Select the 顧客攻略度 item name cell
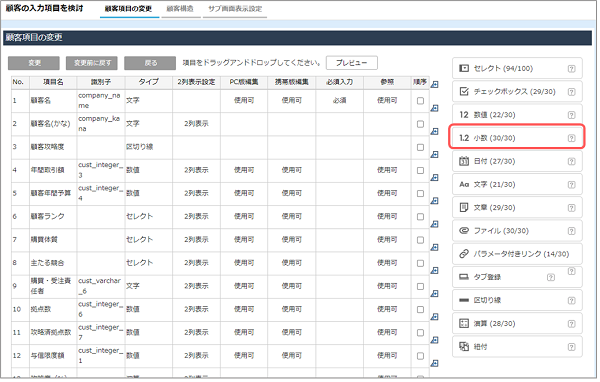Screen dimensions: 600x382 click(53, 147)
